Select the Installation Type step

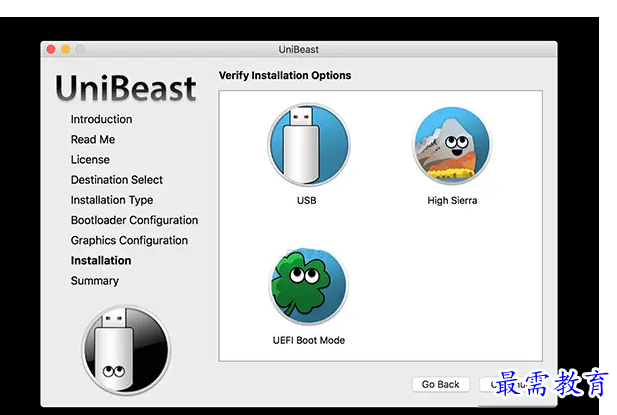(112, 200)
